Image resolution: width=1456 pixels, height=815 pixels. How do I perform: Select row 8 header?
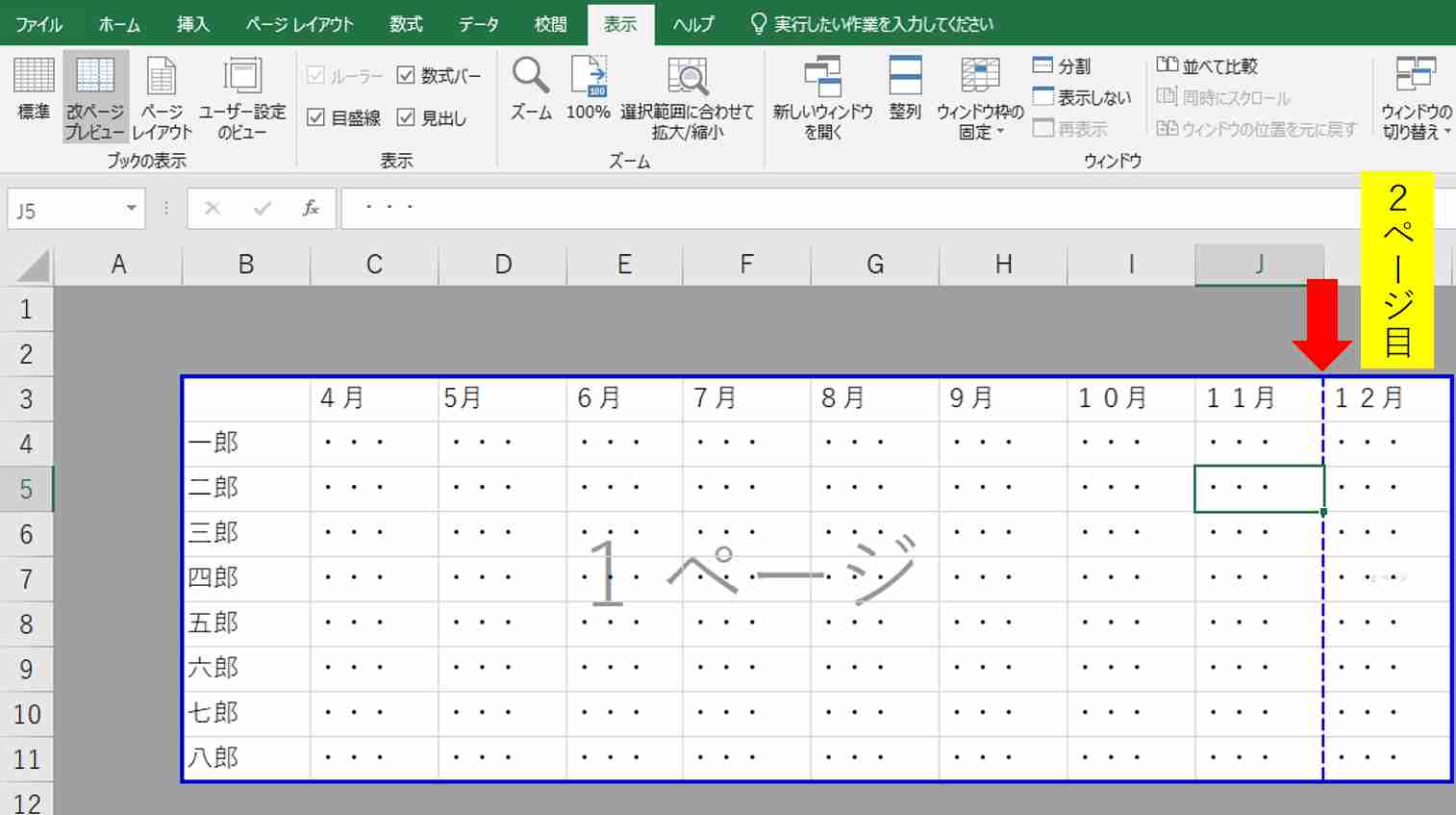26,624
